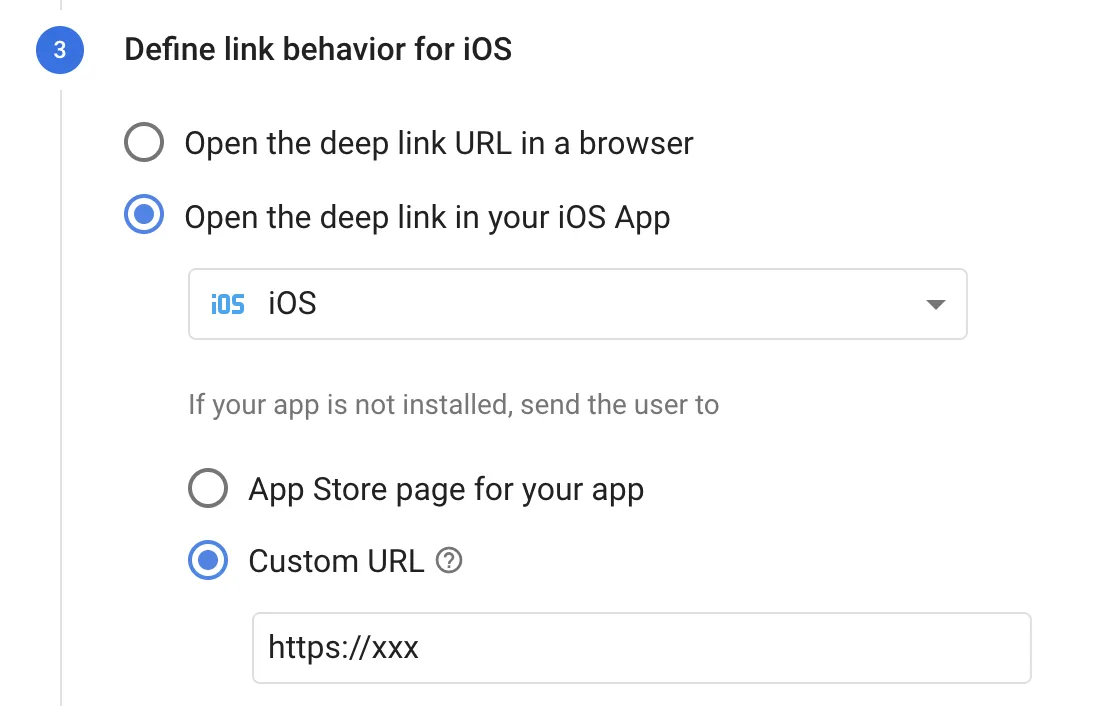Click 'Open the deep link in your iOS App' label
The image size is (1096, 706).
pos(427,216)
